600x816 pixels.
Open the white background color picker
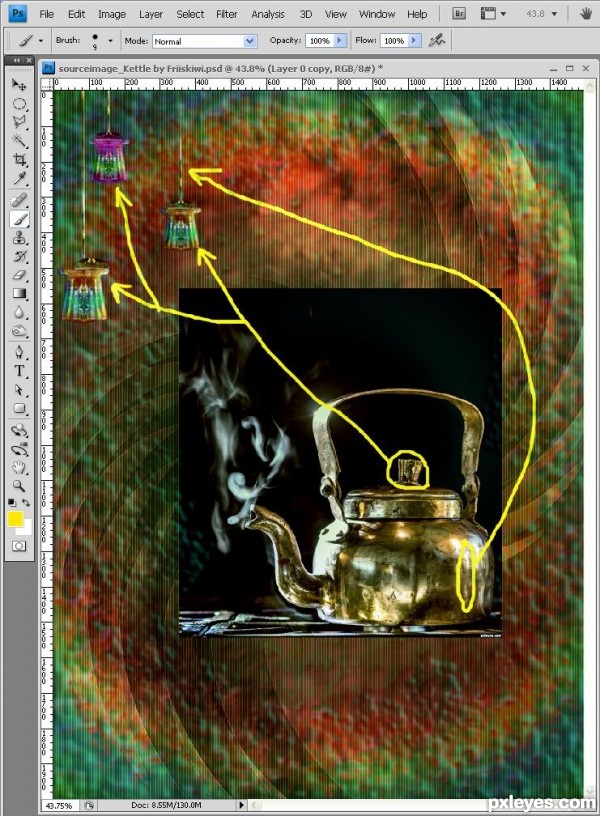coord(27,529)
